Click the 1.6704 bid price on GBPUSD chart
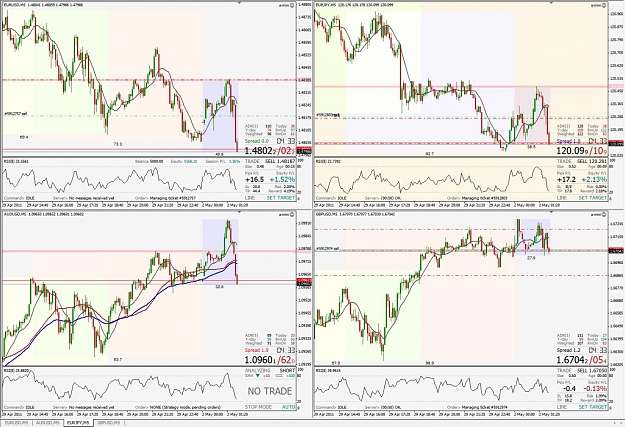 point(573,360)
